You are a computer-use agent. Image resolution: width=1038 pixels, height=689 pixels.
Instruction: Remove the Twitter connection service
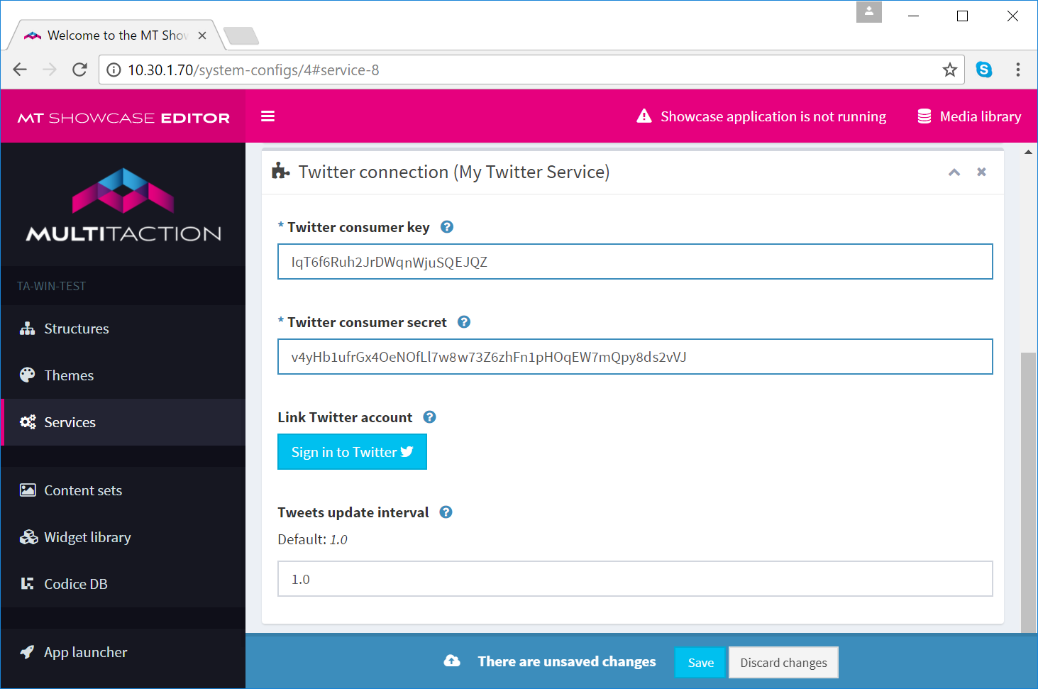pyautogui.click(x=981, y=172)
